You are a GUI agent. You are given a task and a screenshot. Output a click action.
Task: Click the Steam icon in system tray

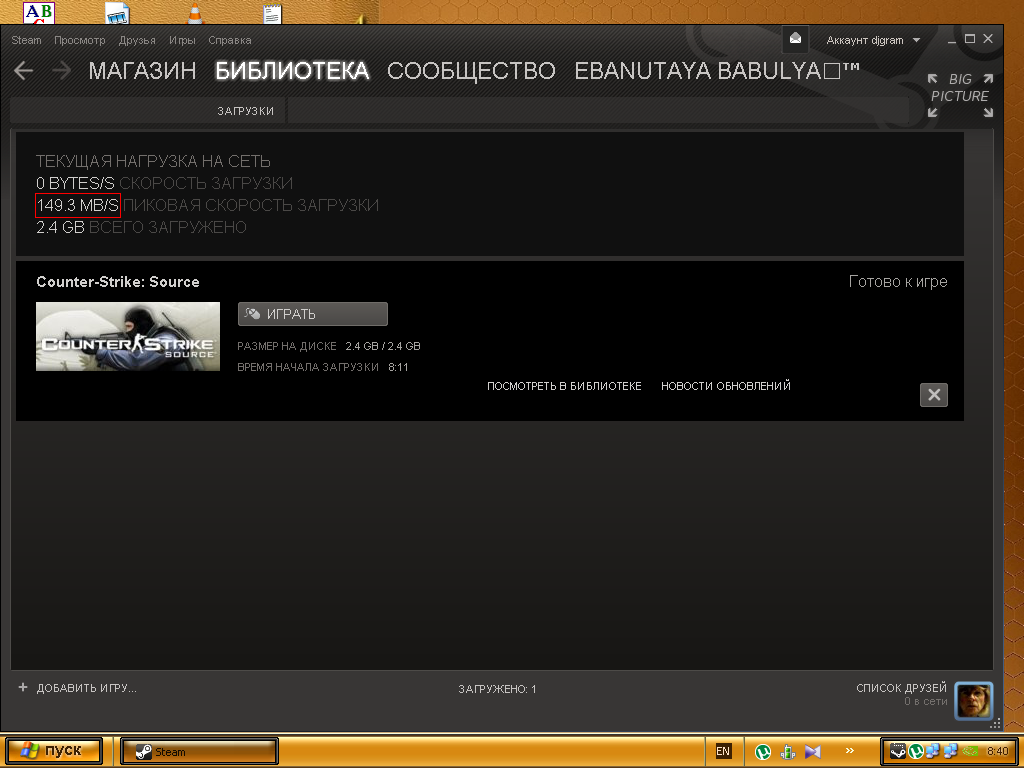[x=898, y=751]
